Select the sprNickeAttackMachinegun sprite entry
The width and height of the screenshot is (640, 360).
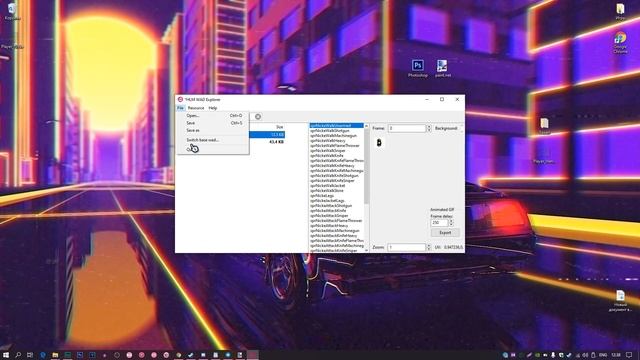coord(336,231)
